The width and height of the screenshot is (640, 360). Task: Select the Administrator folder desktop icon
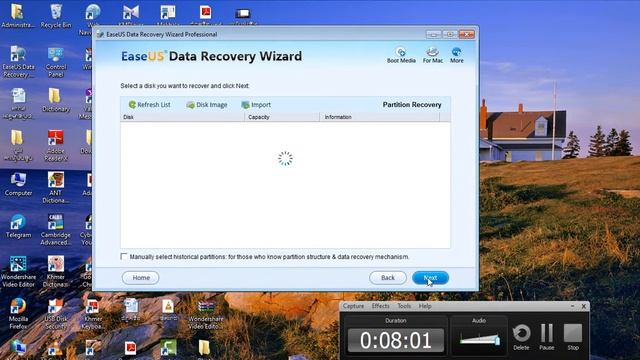click(x=18, y=16)
